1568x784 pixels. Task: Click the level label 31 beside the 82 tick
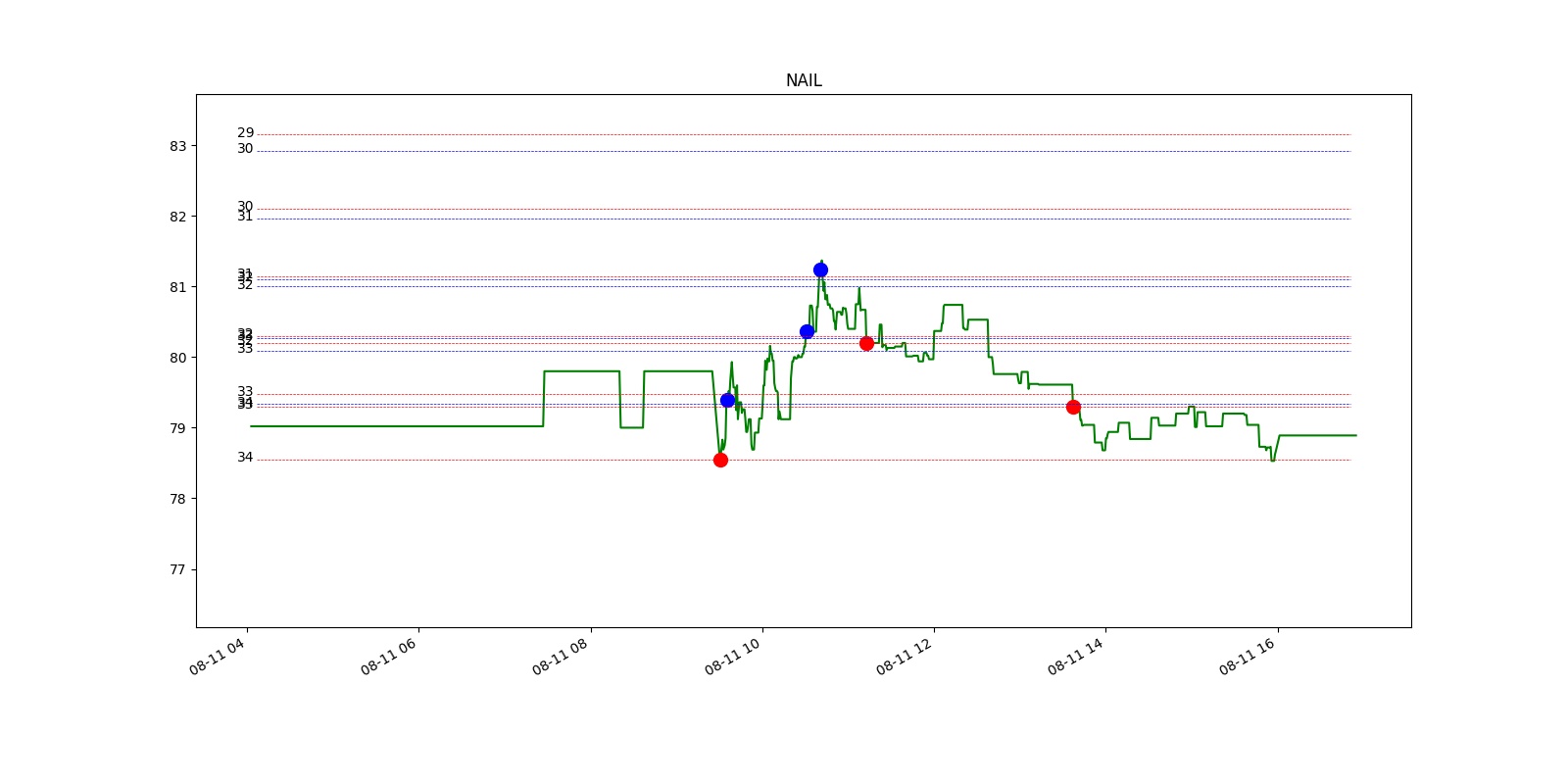tap(245, 217)
